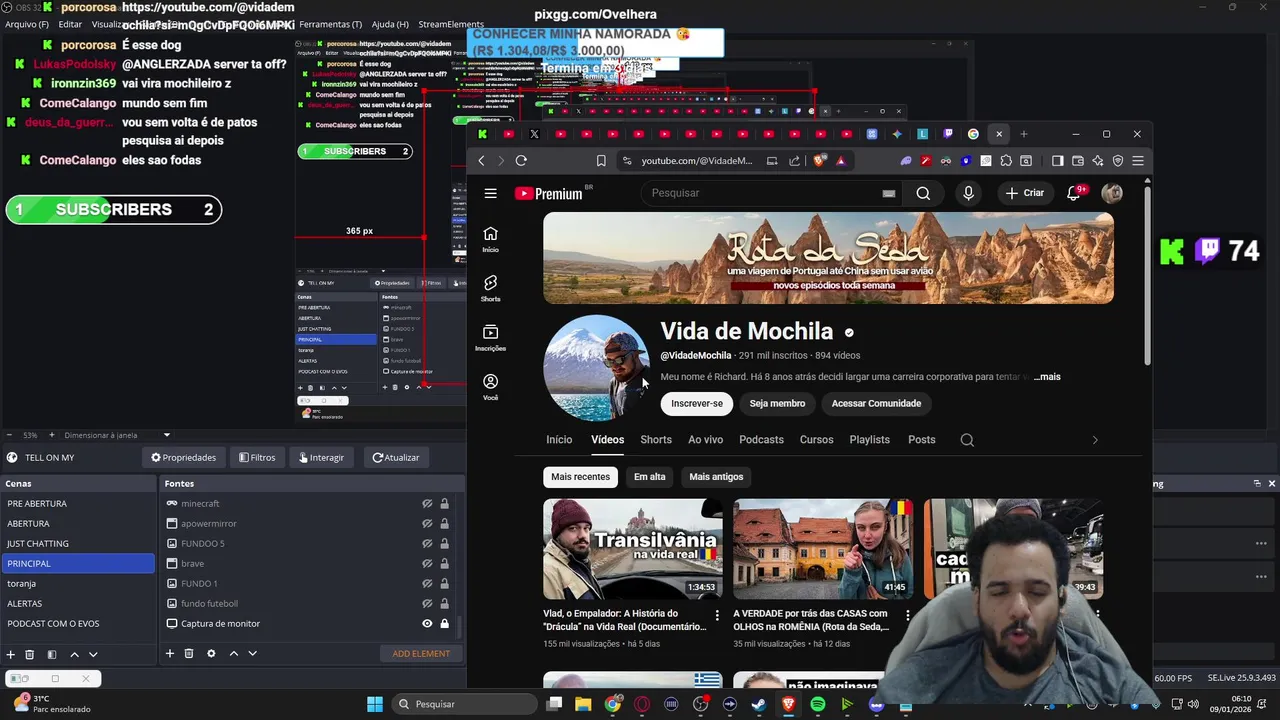The width and height of the screenshot is (1280, 720).
Task: Open scene filters icon in Cenas toolbar
Action: [x=52, y=654]
